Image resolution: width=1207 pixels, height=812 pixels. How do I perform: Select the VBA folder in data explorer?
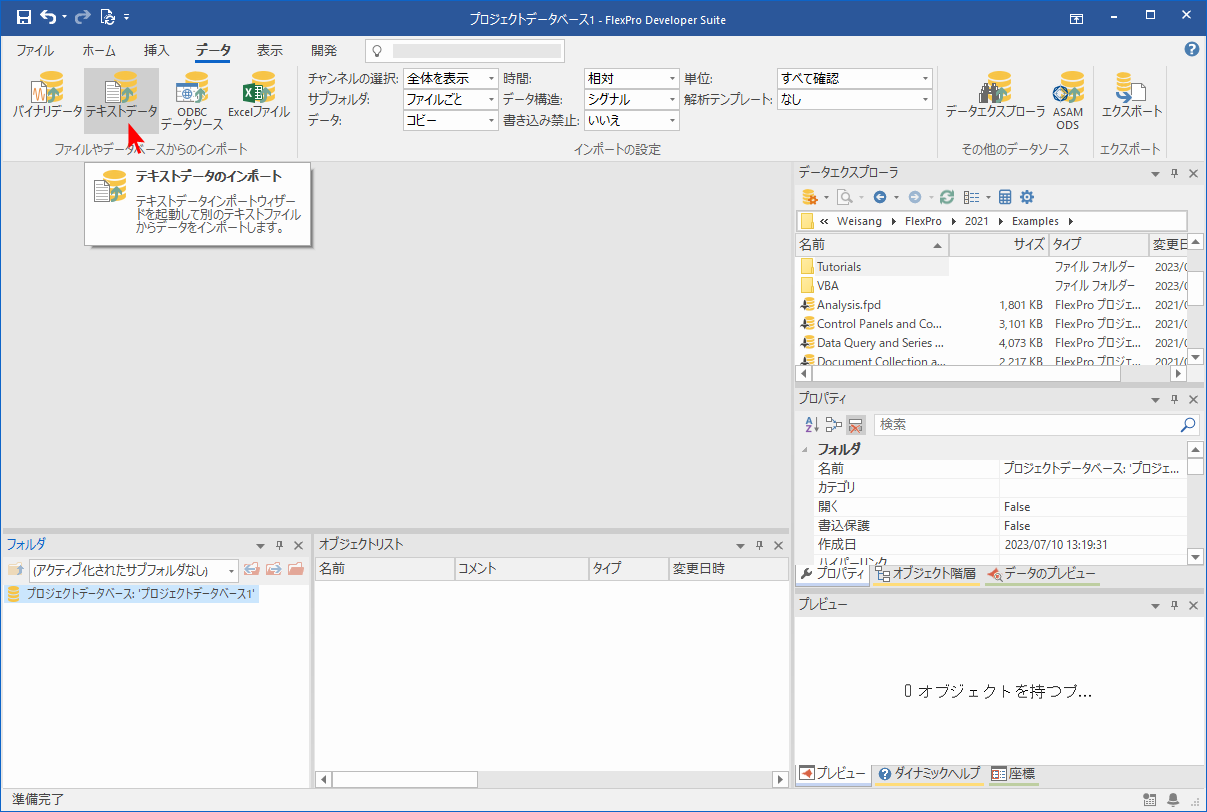827,286
